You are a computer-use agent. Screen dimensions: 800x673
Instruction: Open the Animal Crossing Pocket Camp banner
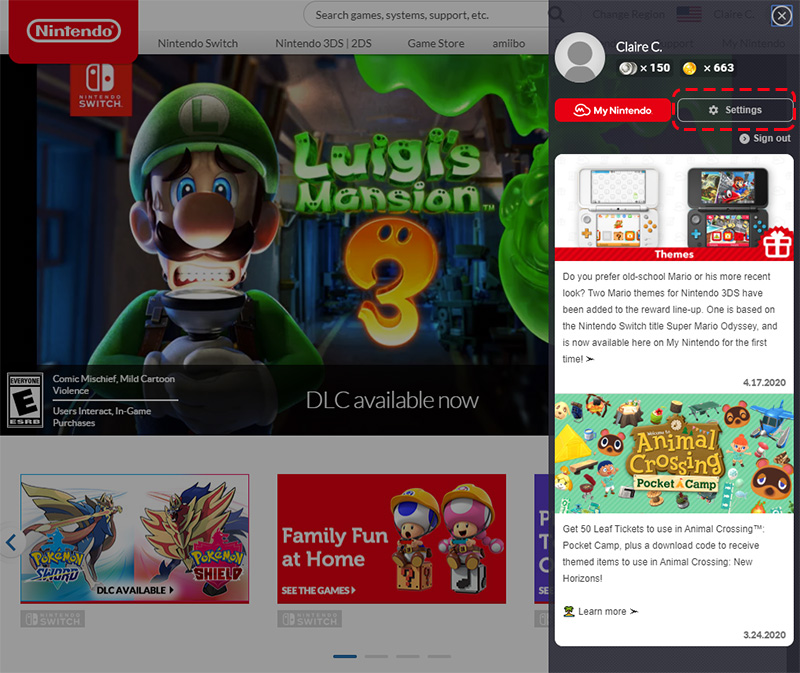coord(674,453)
